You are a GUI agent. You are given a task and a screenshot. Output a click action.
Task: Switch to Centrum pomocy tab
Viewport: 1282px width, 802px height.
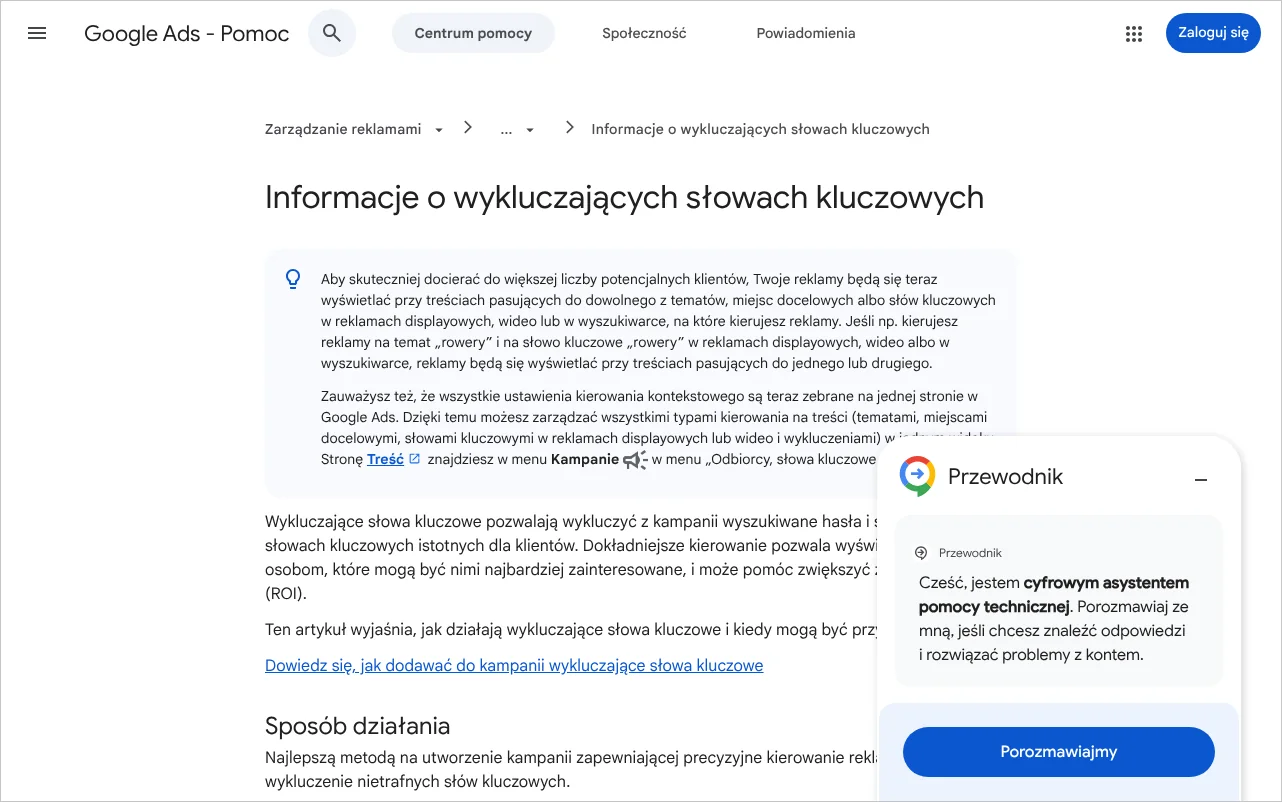click(473, 33)
